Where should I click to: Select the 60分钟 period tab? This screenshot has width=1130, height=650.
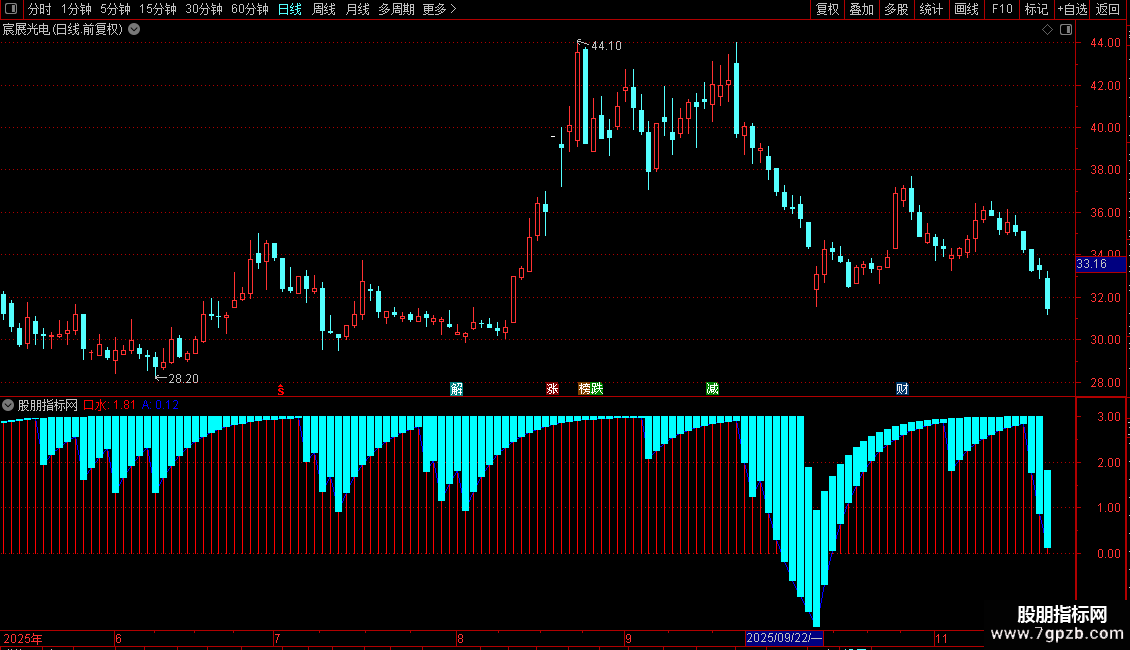coord(250,9)
